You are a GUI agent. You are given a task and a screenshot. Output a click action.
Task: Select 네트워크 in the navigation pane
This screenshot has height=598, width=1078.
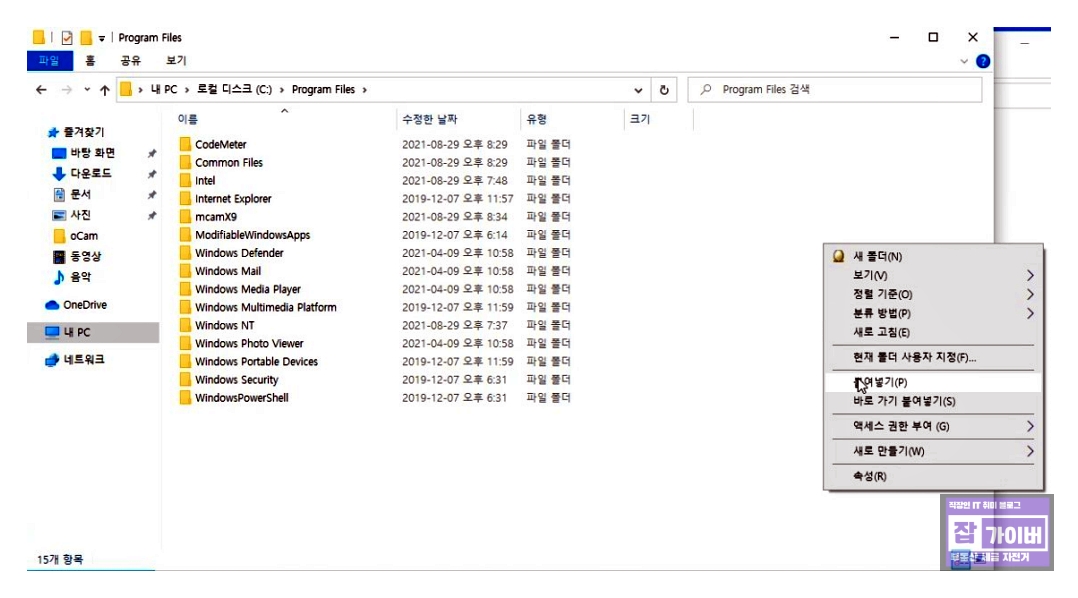83,359
